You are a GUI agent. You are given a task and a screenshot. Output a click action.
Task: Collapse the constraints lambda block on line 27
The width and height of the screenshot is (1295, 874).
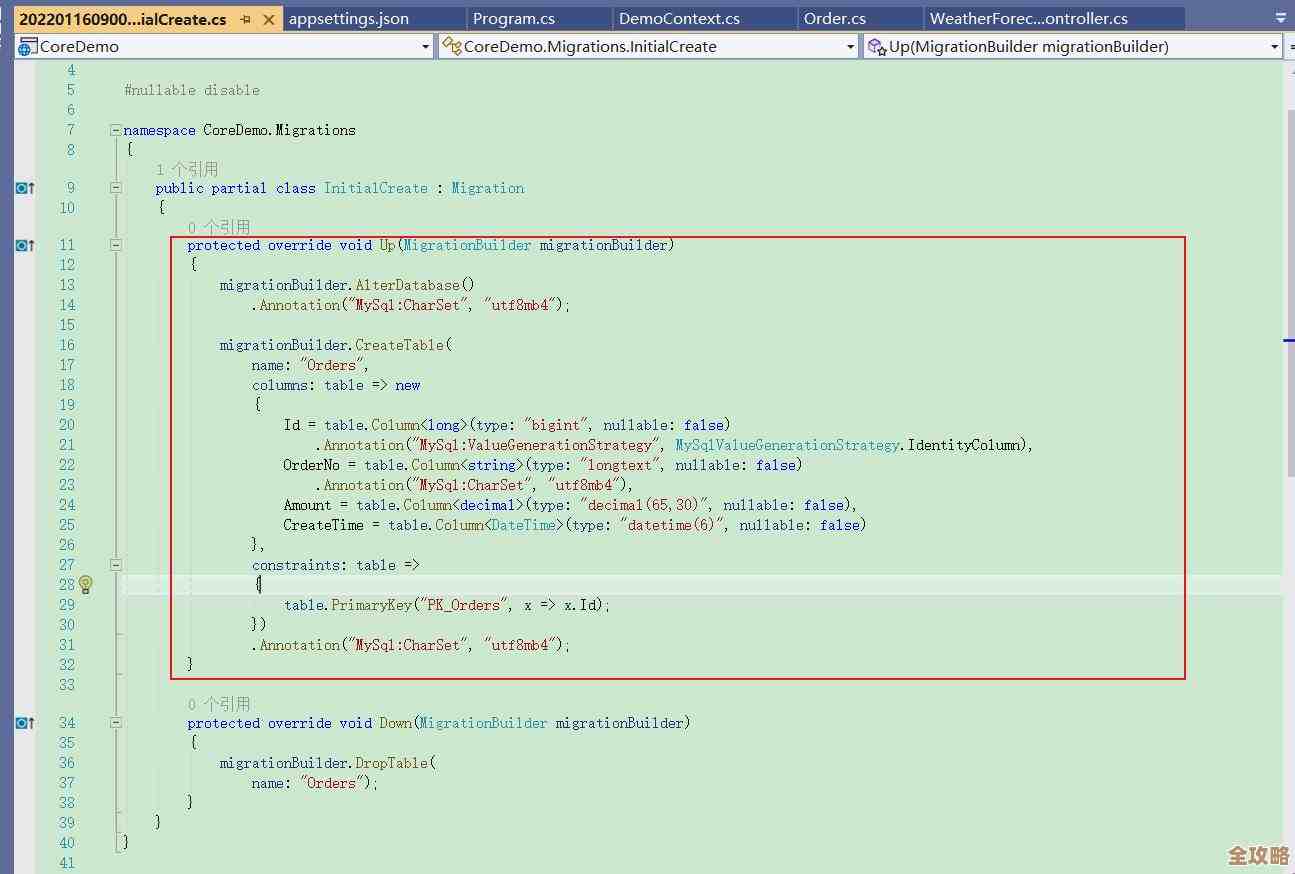[116, 565]
